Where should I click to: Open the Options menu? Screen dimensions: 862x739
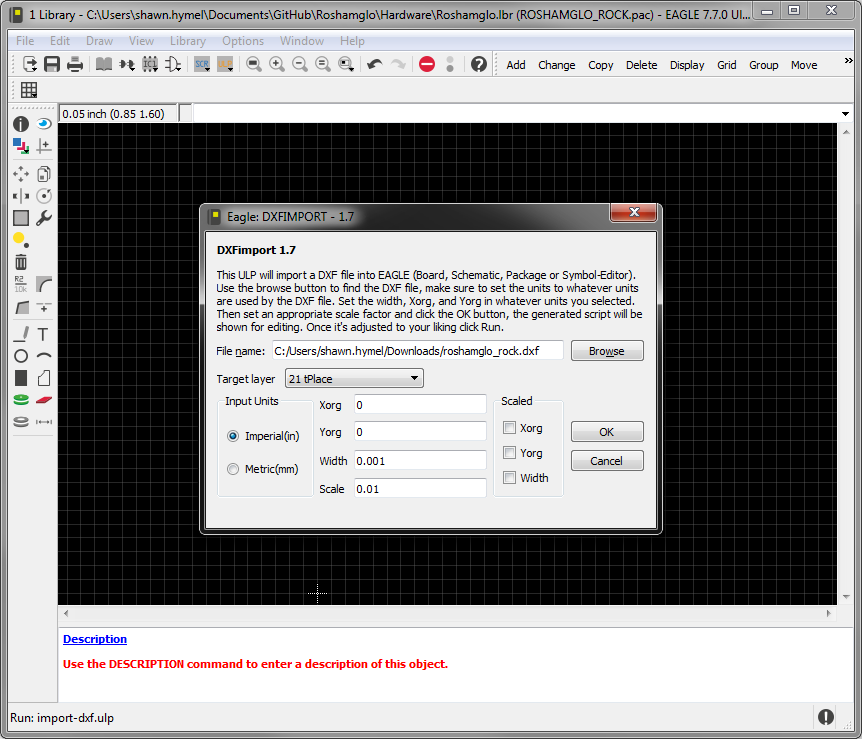tap(243, 41)
